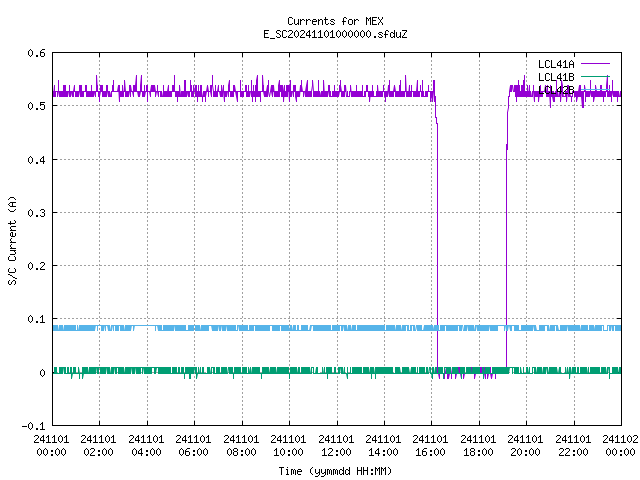Click the chart title 'Currents for MEX'
The height and width of the screenshot is (480, 640).
click(335, 21)
